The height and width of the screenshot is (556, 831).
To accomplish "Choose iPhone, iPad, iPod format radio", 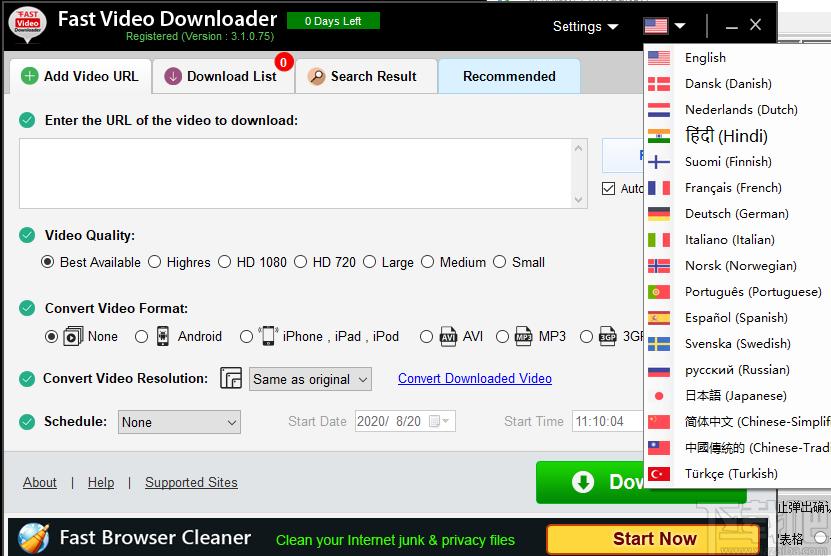I will (246, 337).
